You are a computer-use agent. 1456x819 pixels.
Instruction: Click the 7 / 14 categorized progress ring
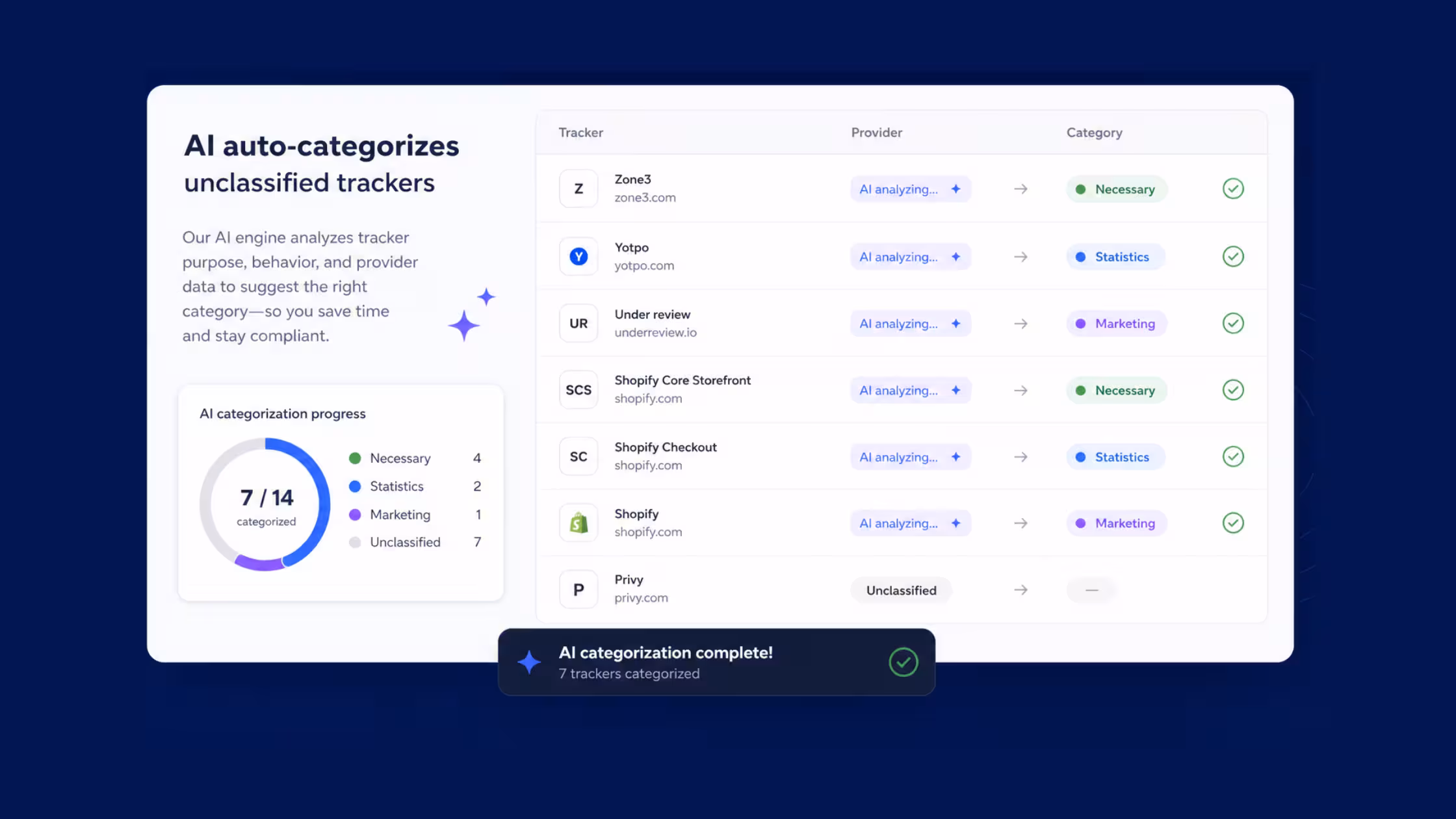tap(265, 504)
